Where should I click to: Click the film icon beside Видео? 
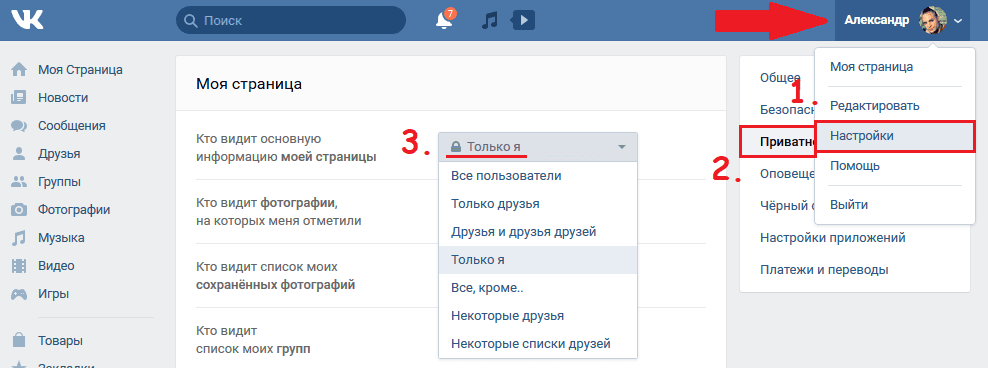pyautogui.click(x=19, y=266)
